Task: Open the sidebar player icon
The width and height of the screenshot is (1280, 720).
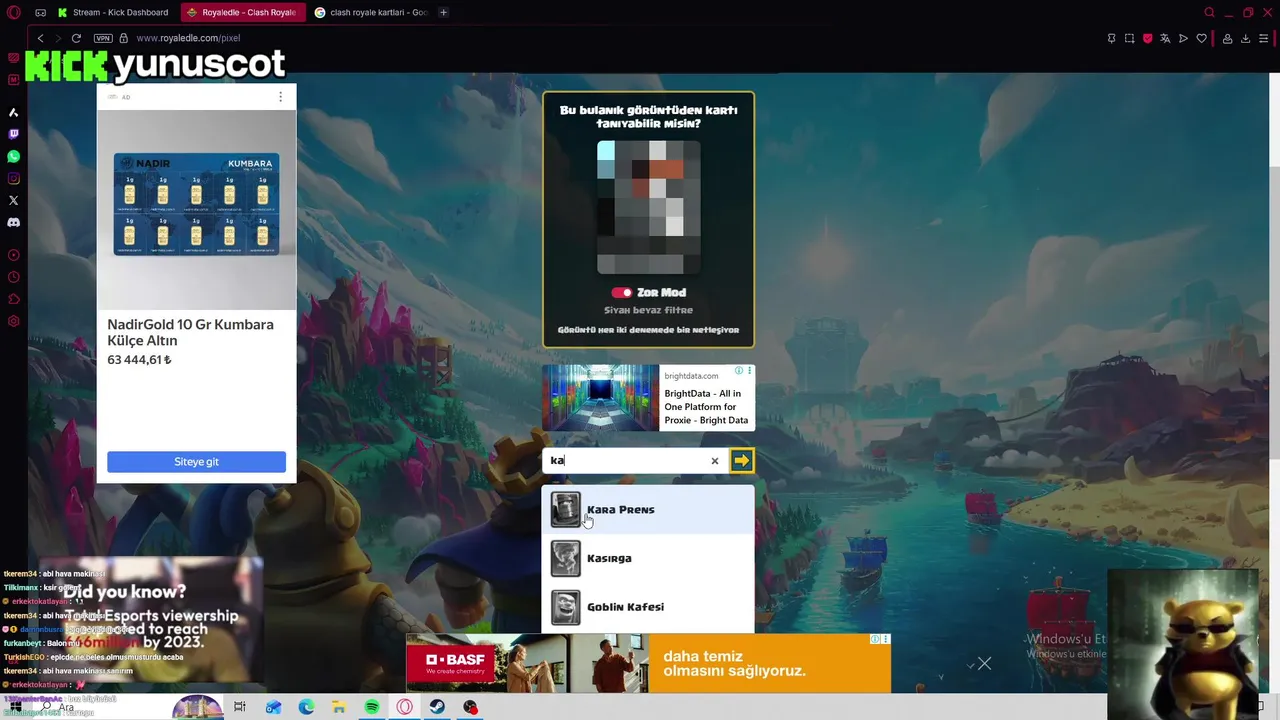Action: (x=14, y=255)
